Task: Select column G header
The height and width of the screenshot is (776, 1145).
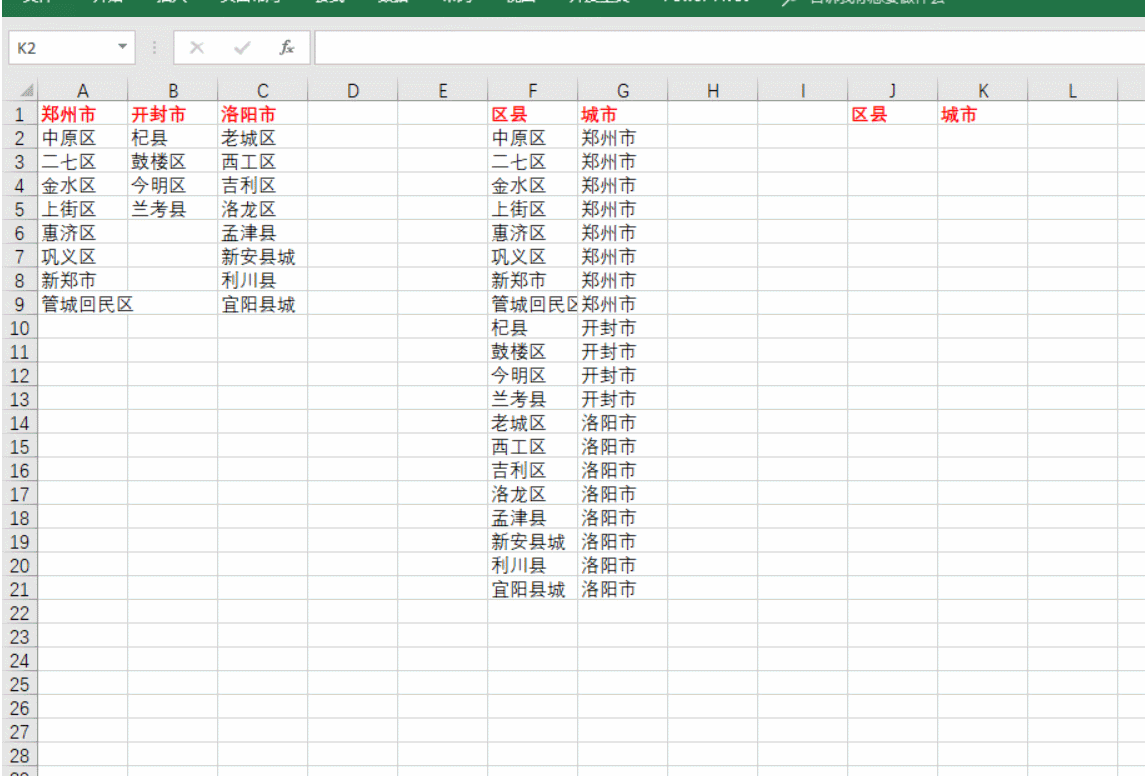Action: [623, 91]
